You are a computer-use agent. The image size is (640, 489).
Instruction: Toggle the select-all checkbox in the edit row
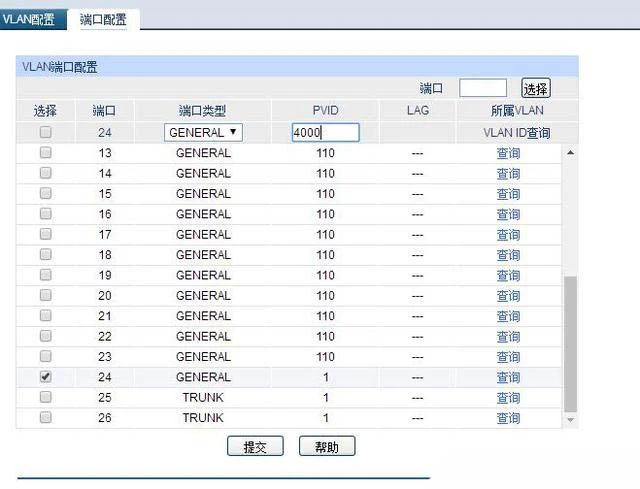click(46, 132)
